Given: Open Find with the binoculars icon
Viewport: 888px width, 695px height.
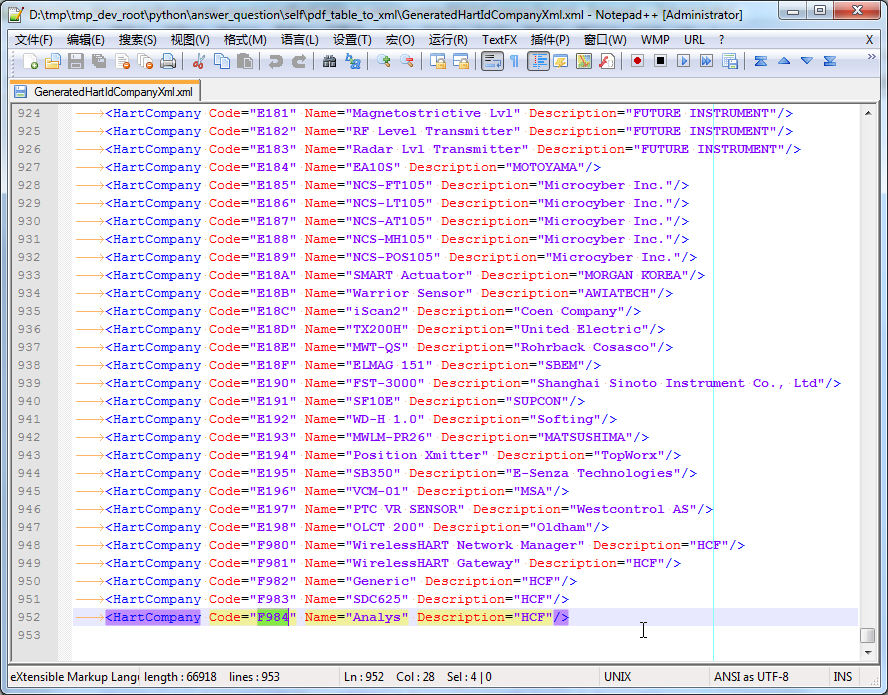Looking at the screenshot, I should coord(330,61).
